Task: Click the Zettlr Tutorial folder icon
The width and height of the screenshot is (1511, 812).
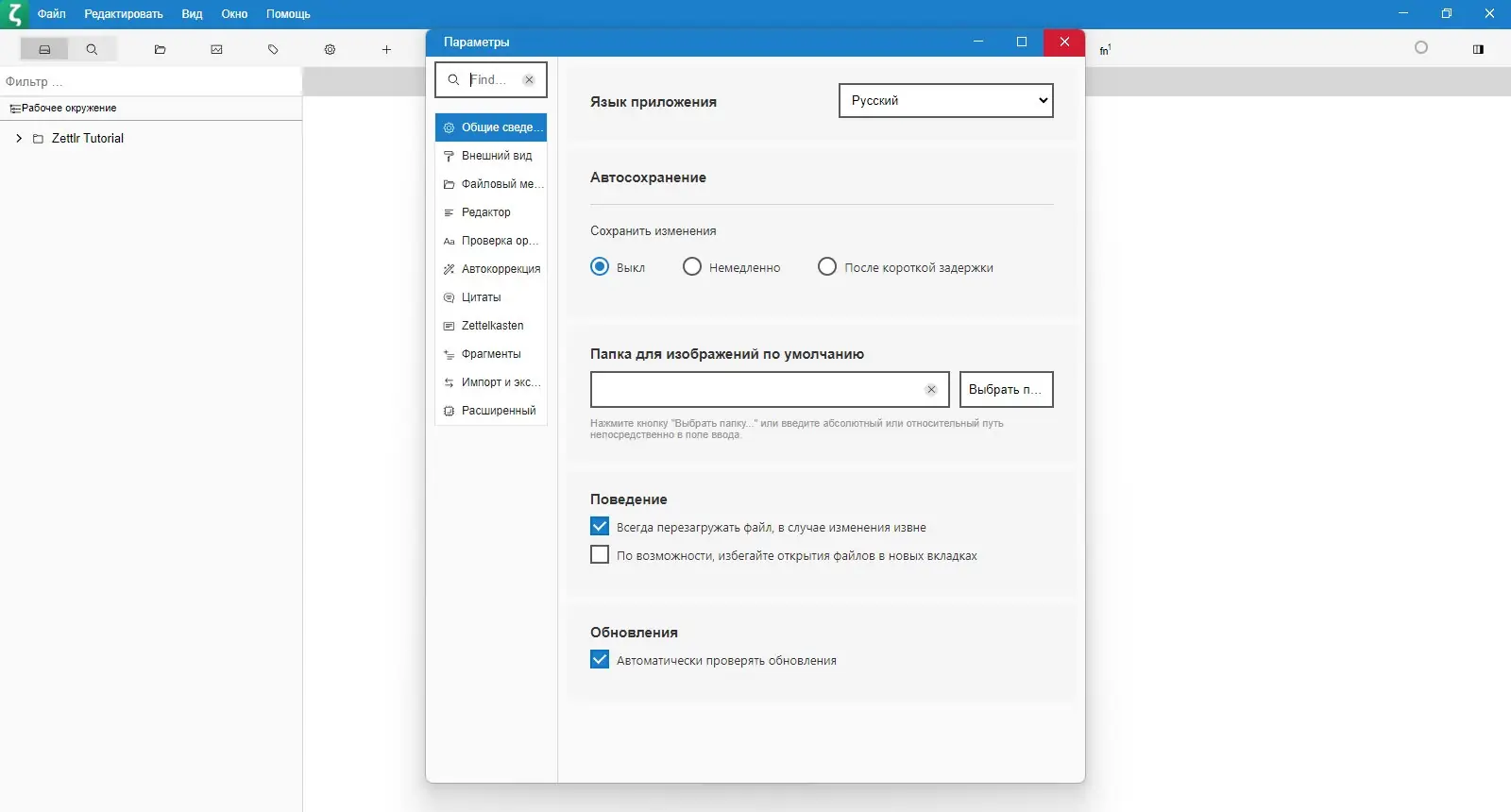Action: tap(39, 139)
